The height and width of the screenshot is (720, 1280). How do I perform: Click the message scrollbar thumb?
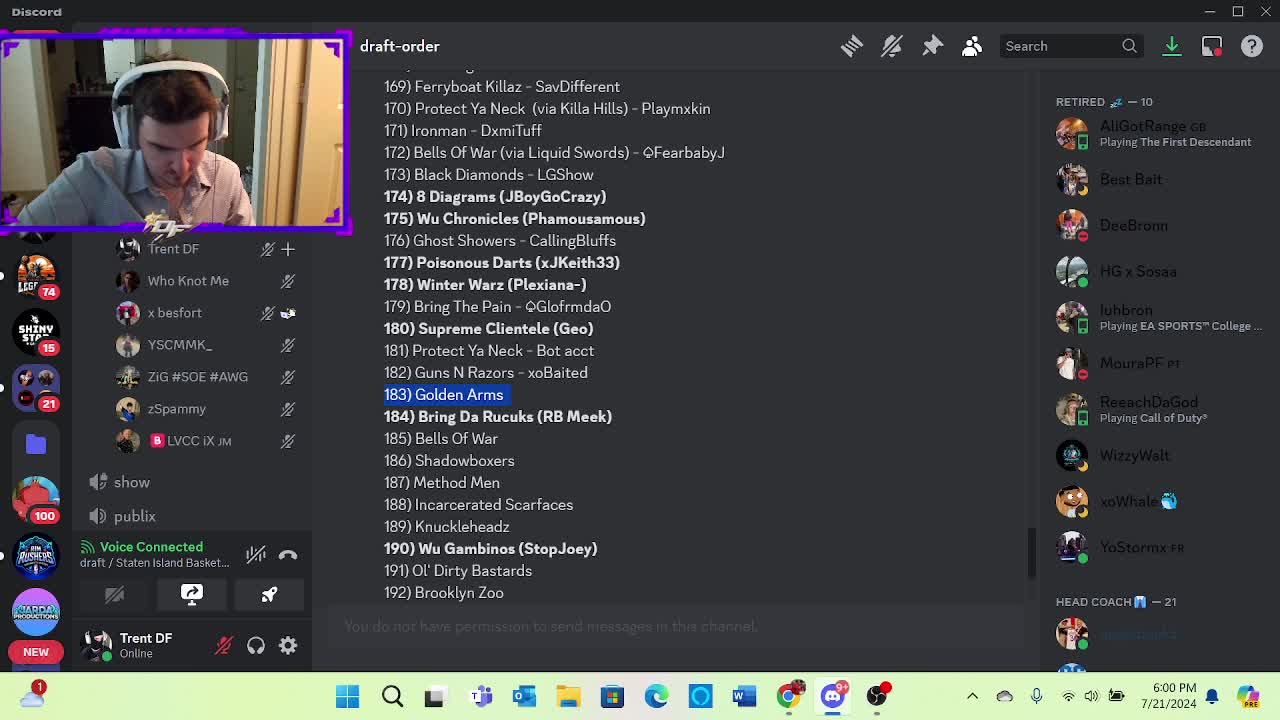coord(1034,551)
